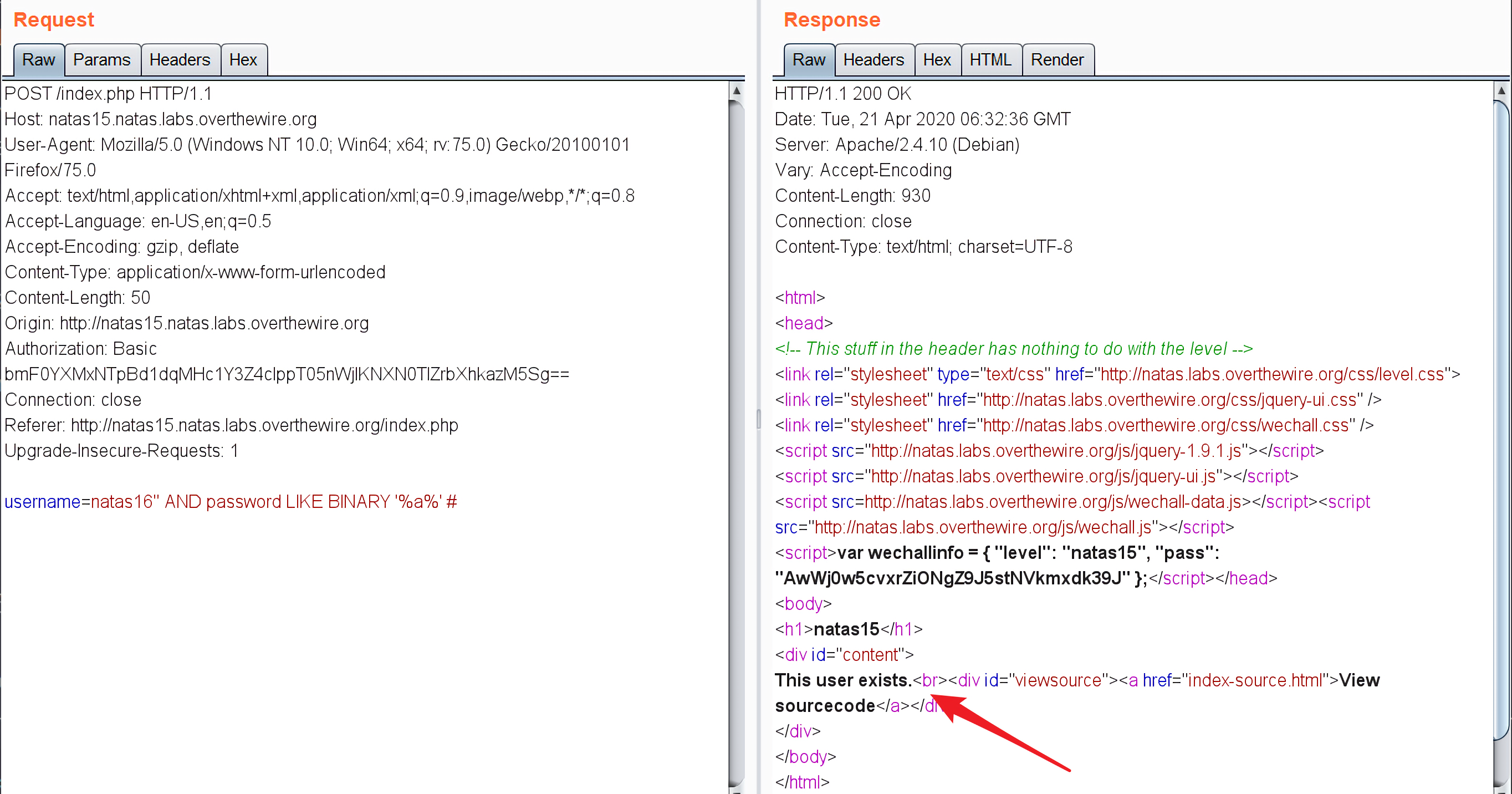Switch to HTML tab in Response panel
Image resolution: width=1512 pixels, height=794 pixels.
[x=991, y=60]
